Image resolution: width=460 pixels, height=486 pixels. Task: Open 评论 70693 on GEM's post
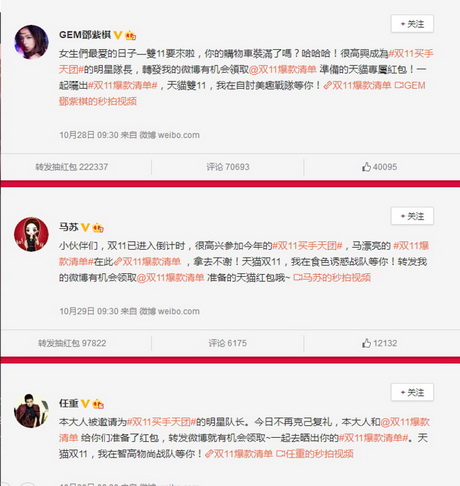click(x=228, y=167)
